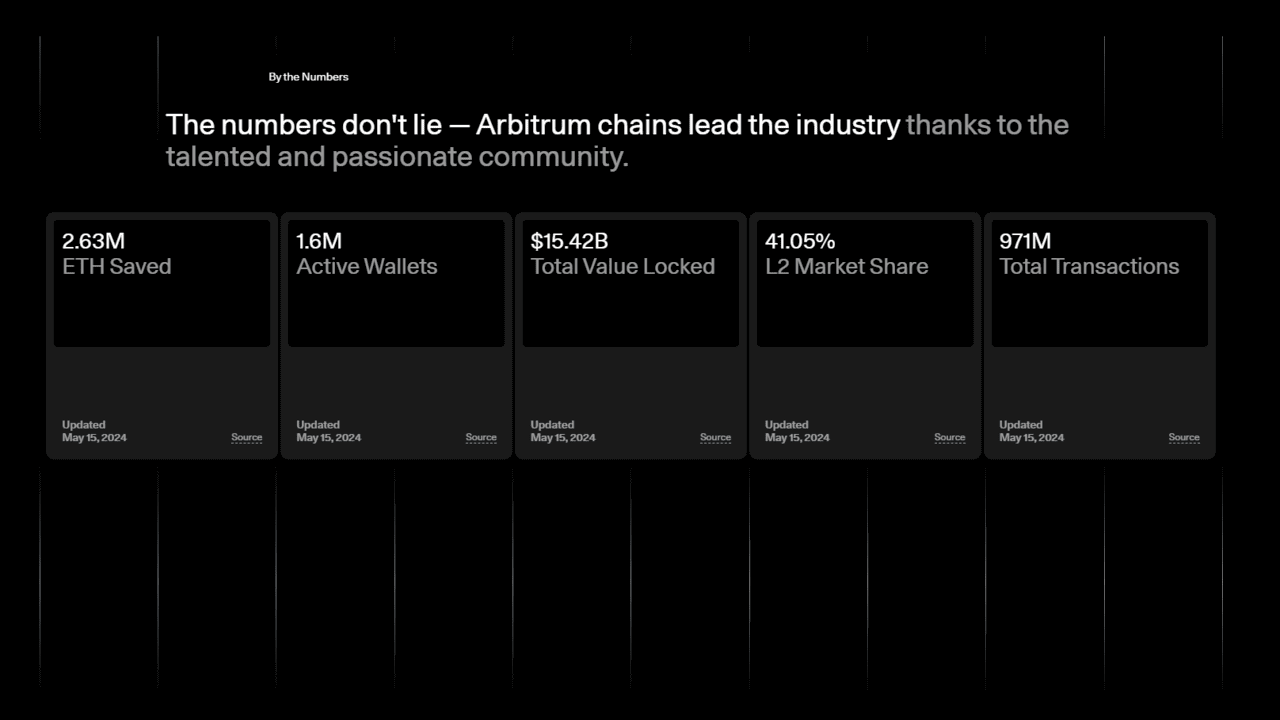Select the "Active Wallets" card label
1280x720 pixels.
[367, 266]
